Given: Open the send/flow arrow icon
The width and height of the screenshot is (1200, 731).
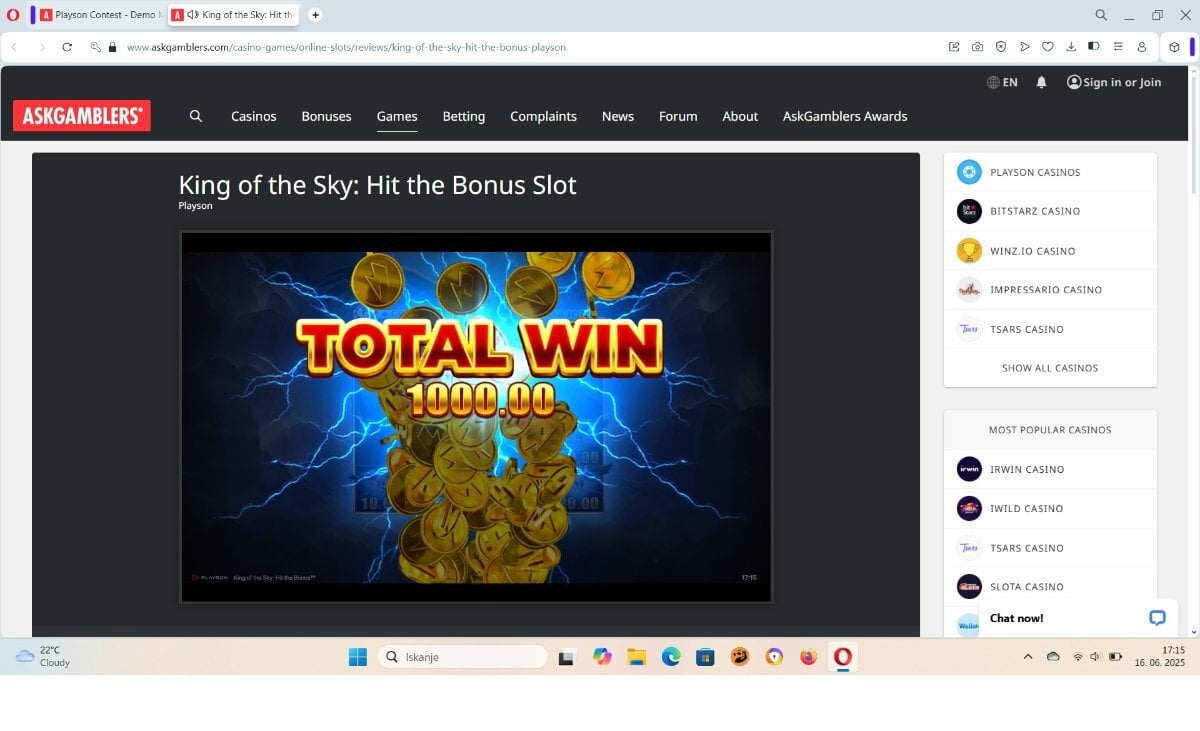Looking at the screenshot, I should tap(1024, 47).
